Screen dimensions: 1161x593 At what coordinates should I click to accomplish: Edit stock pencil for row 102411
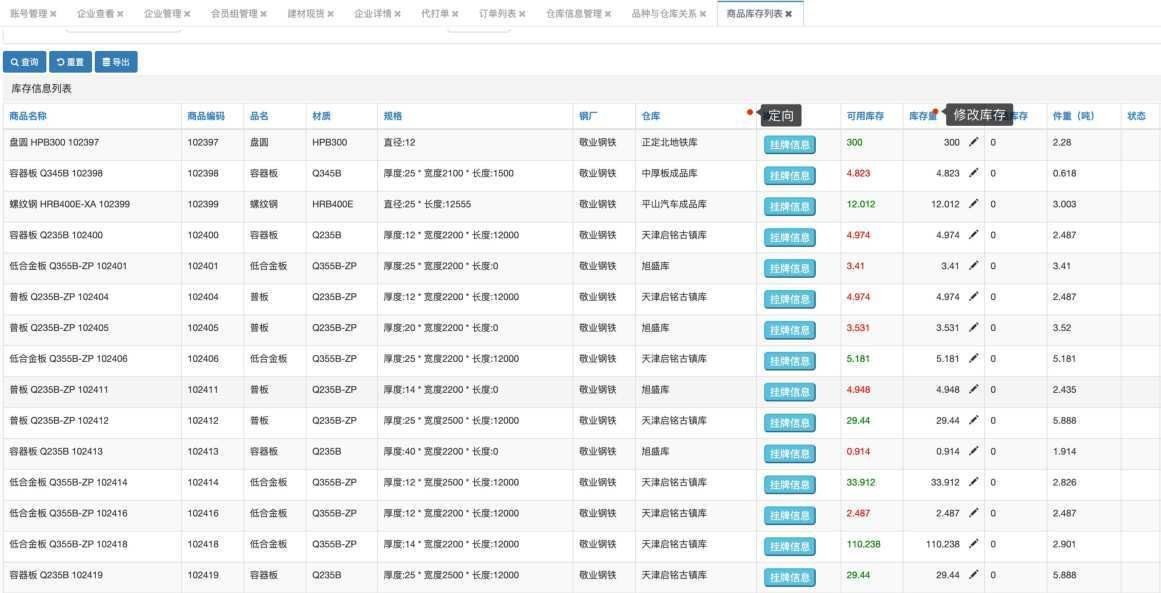click(x=974, y=389)
